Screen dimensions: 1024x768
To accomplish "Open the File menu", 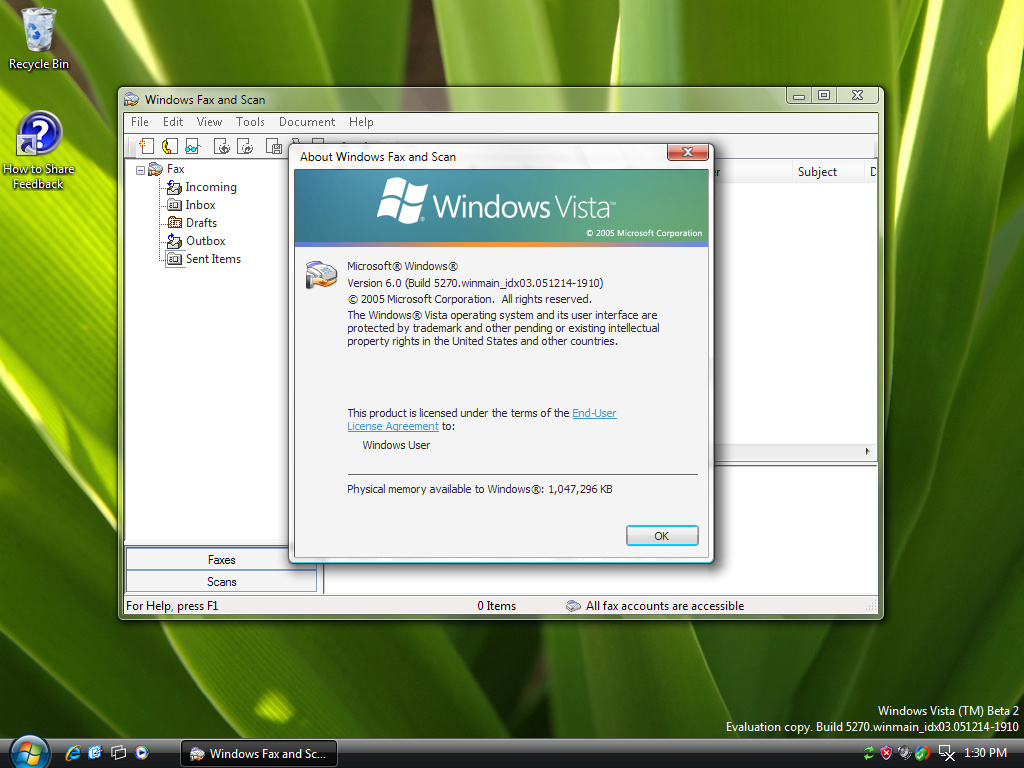I will pos(140,122).
